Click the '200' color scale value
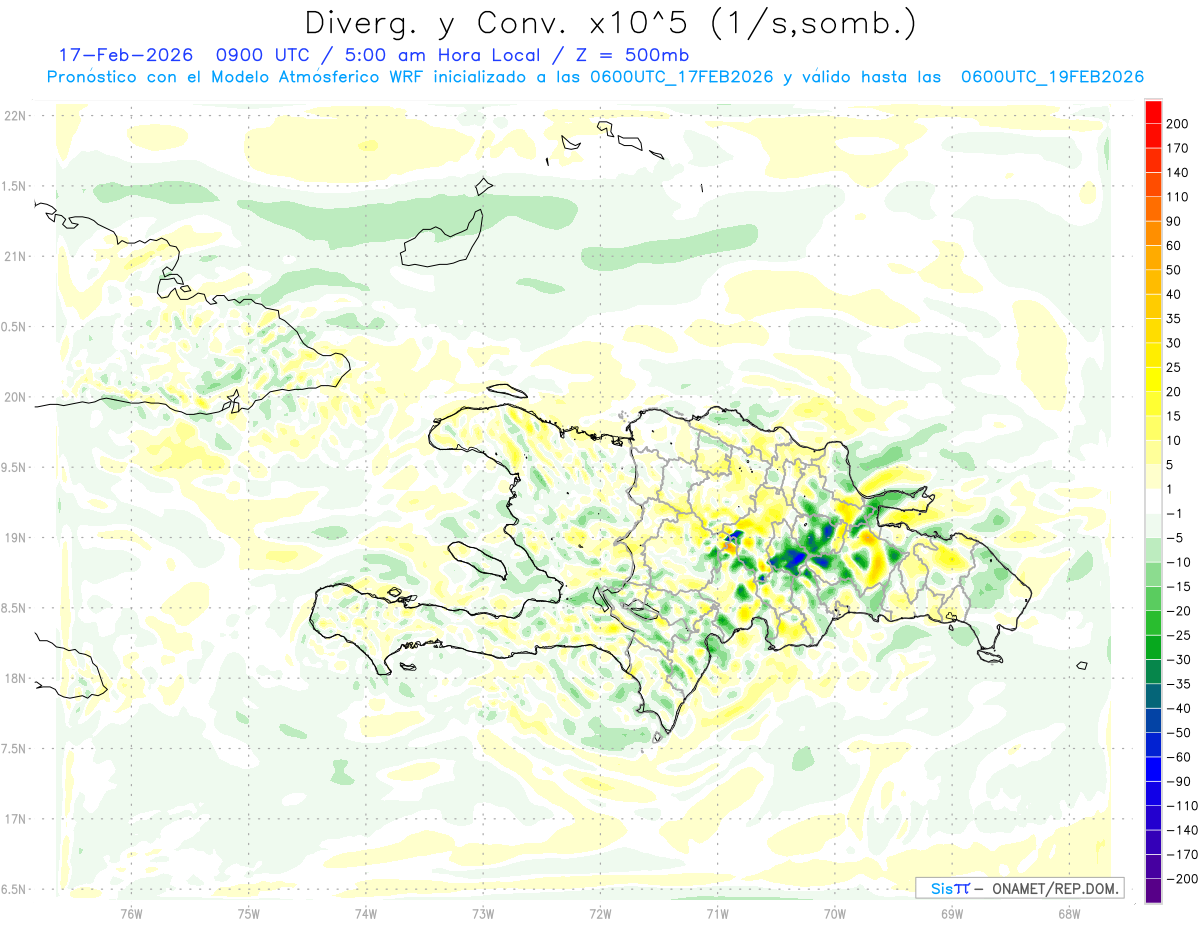The width and height of the screenshot is (1200, 927). (x=1179, y=124)
